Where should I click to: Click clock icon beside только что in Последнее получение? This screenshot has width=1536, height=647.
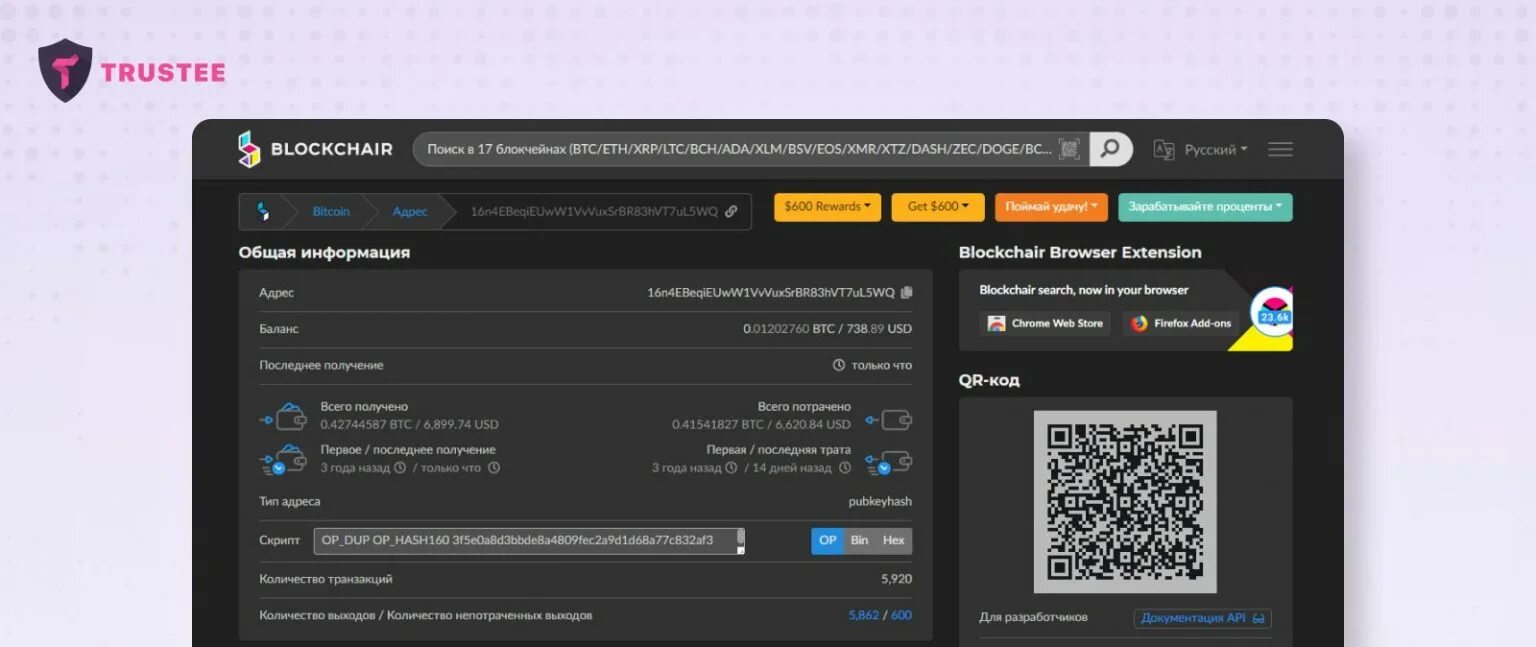click(x=839, y=365)
